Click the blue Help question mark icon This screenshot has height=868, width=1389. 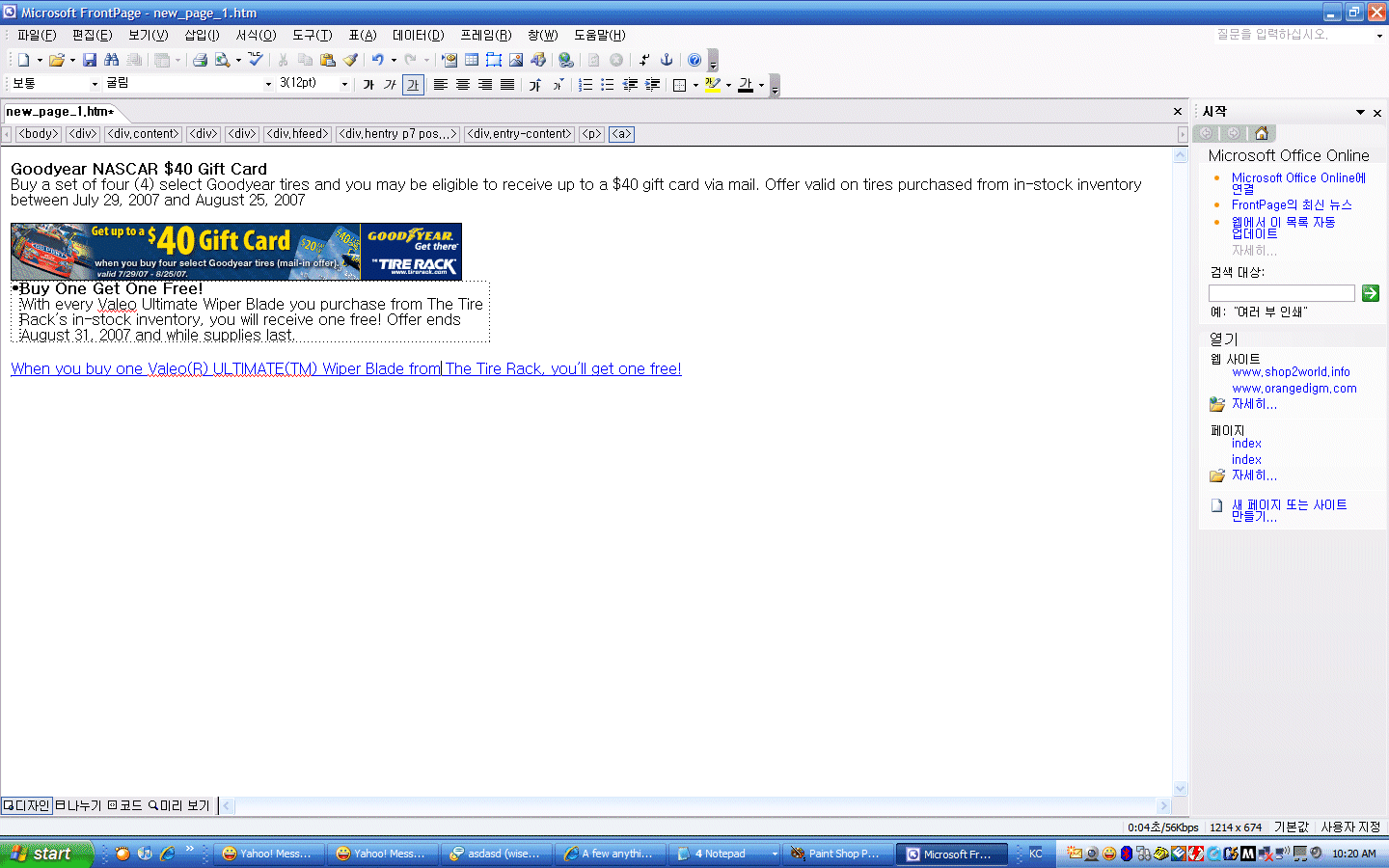(x=694, y=60)
